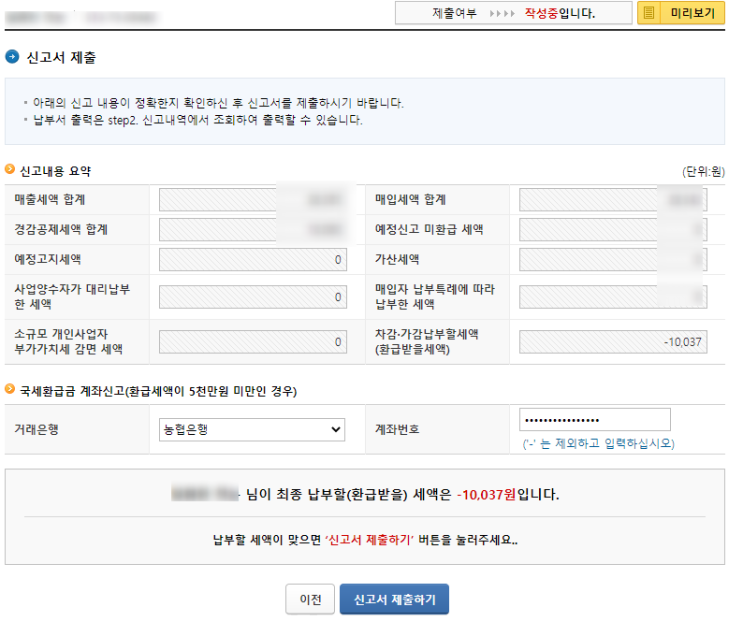The height and width of the screenshot is (636, 743).
Task: Click the orange bullet icon beside 국세환급금 계좌신고
Action: point(10,389)
